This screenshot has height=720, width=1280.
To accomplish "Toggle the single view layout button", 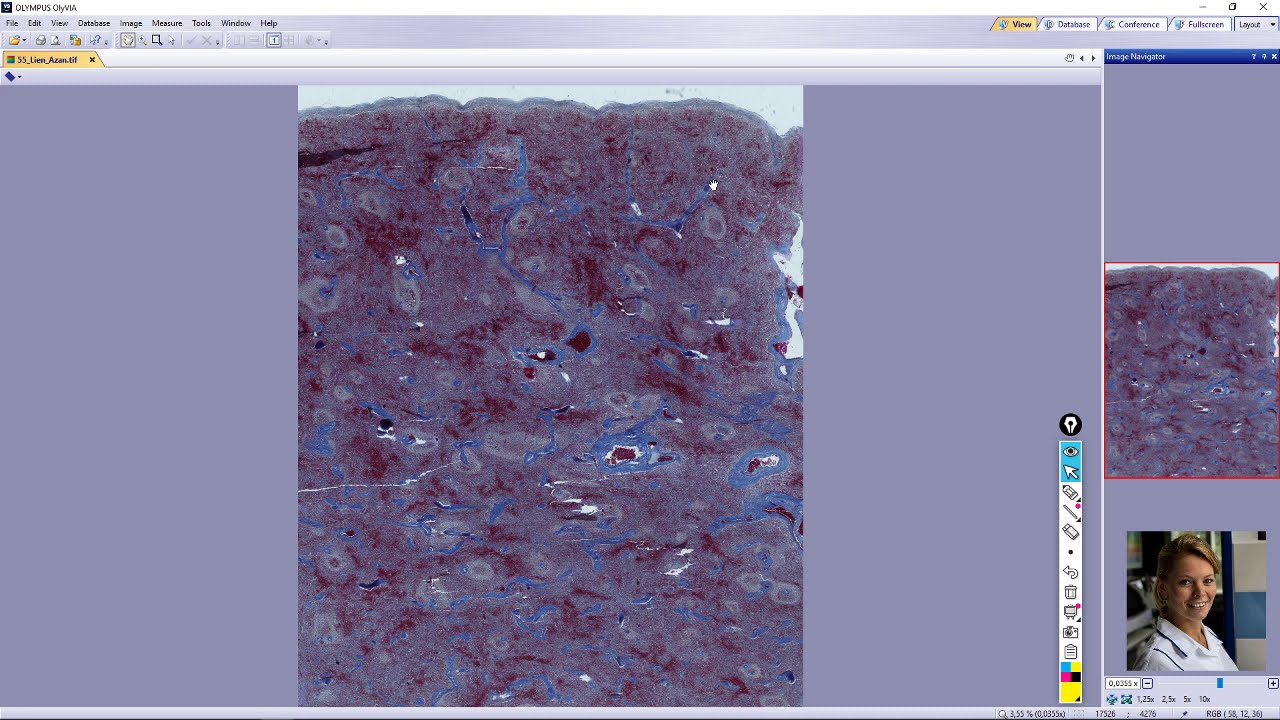I will pos(274,40).
